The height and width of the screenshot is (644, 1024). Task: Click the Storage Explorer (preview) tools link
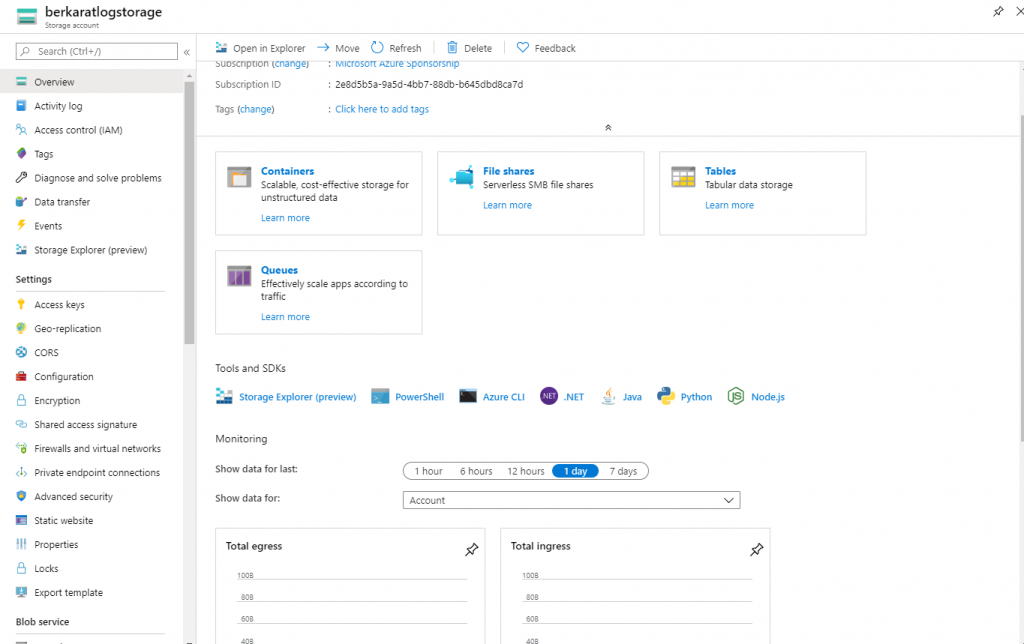point(298,396)
